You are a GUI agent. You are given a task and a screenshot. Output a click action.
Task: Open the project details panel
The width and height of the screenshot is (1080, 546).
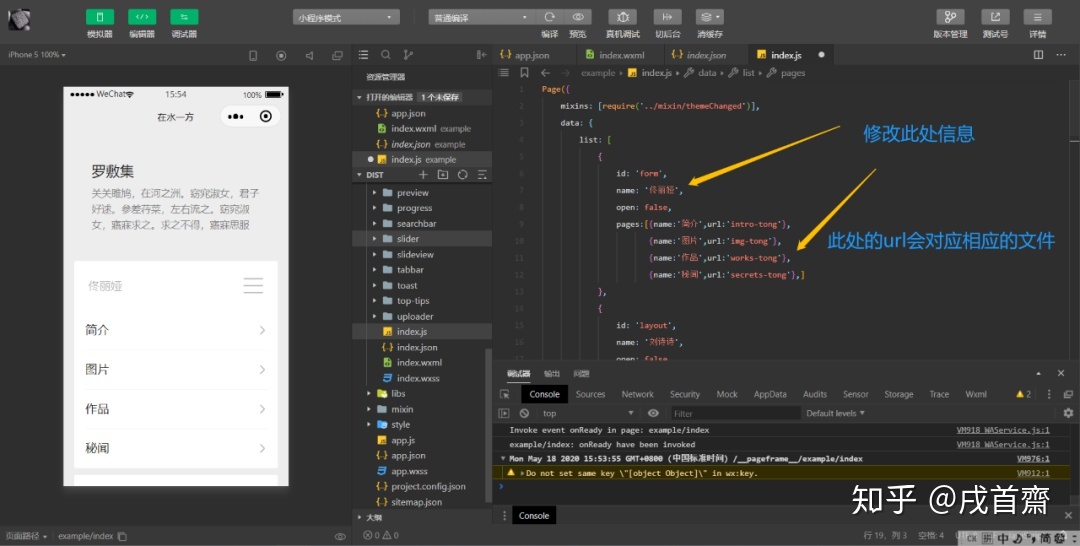point(1037,17)
